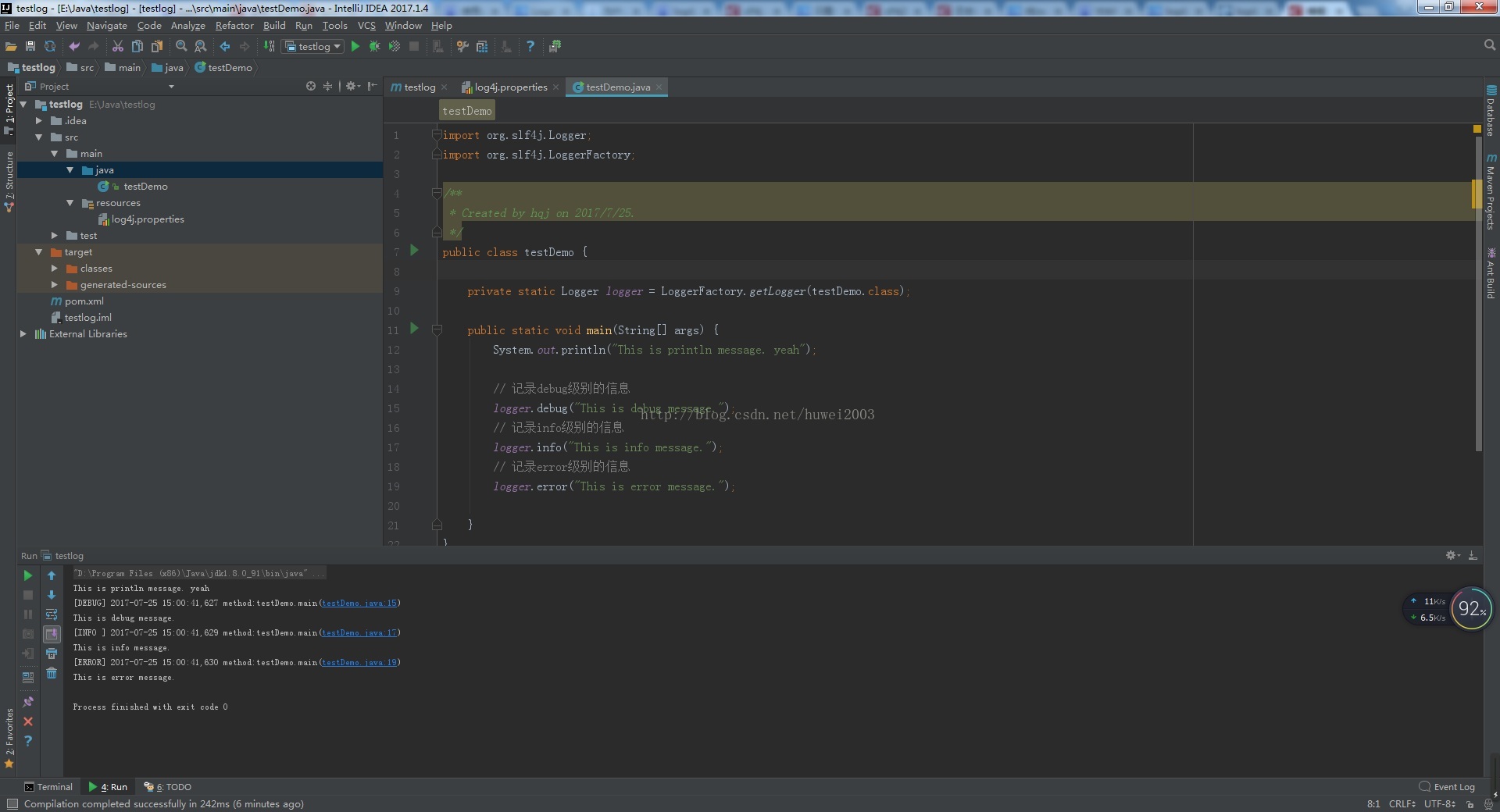
Task: Click the CRLF line separator in status bar
Action: 1402,804
